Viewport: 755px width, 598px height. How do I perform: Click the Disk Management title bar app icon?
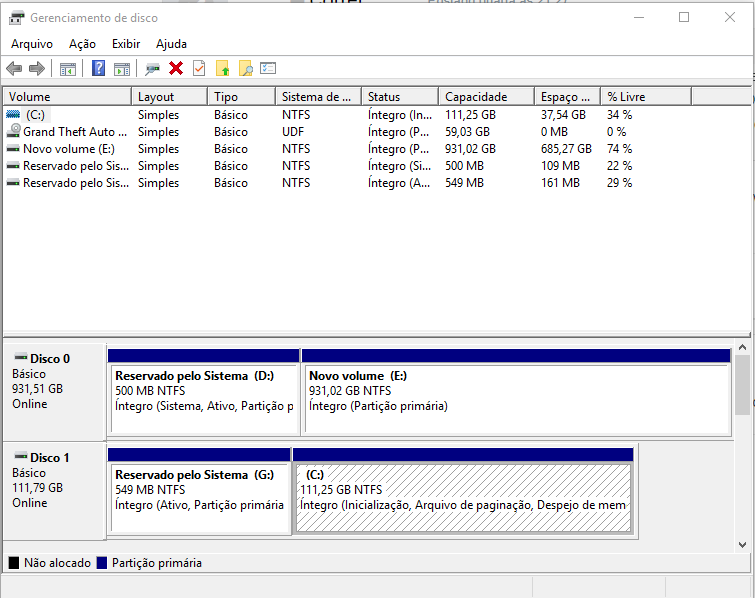[16, 18]
